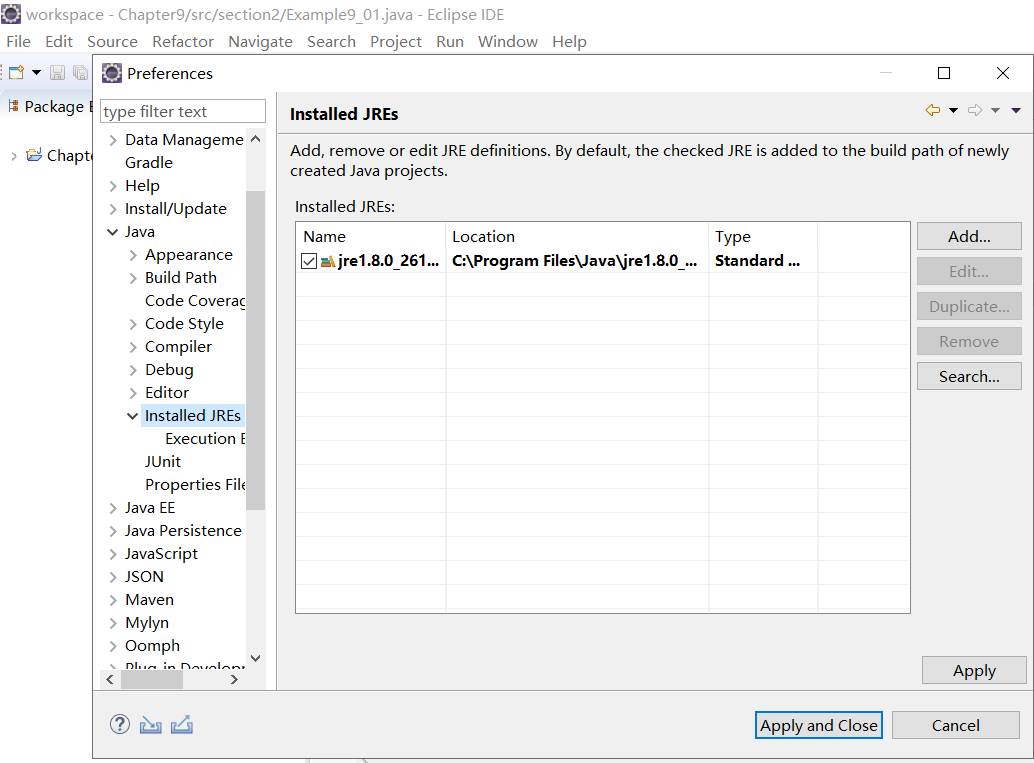
Task: Open the forward history dropdown arrow
Action: click(x=996, y=110)
